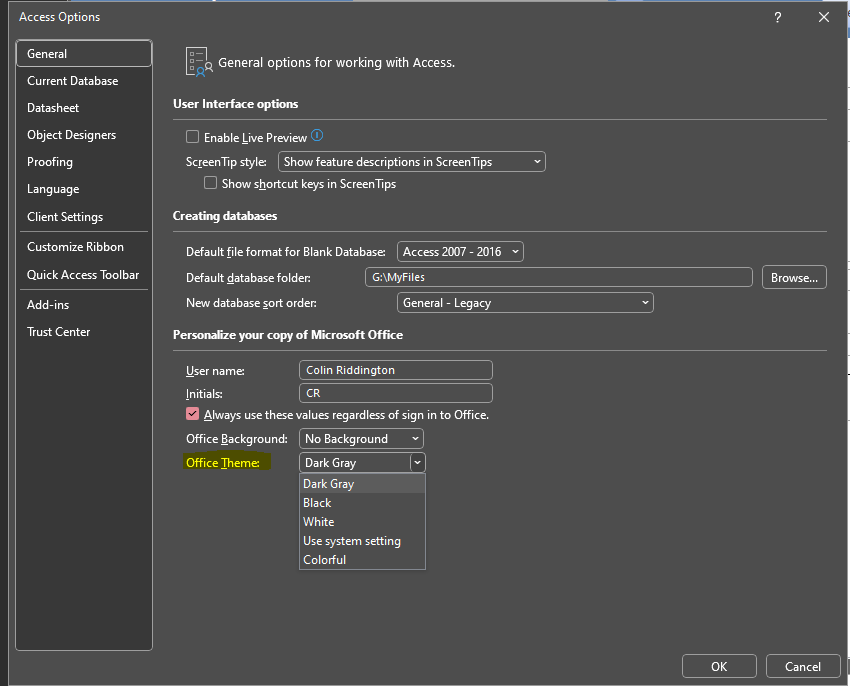The image size is (850, 686).
Task: Click the Office Theme label
Action: [x=223, y=463]
